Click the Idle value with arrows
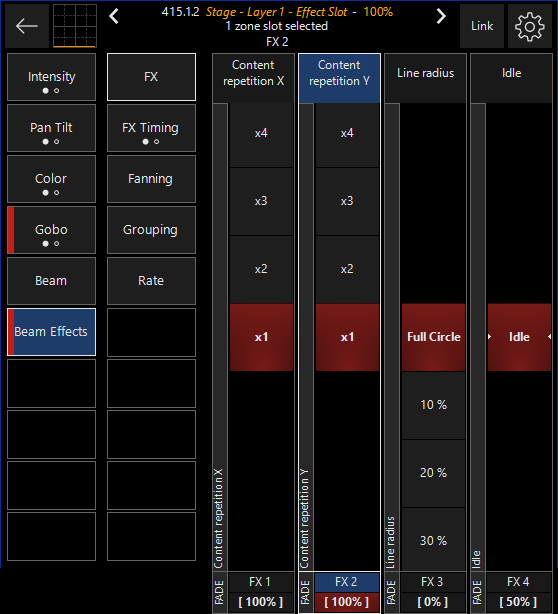 pos(519,337)
